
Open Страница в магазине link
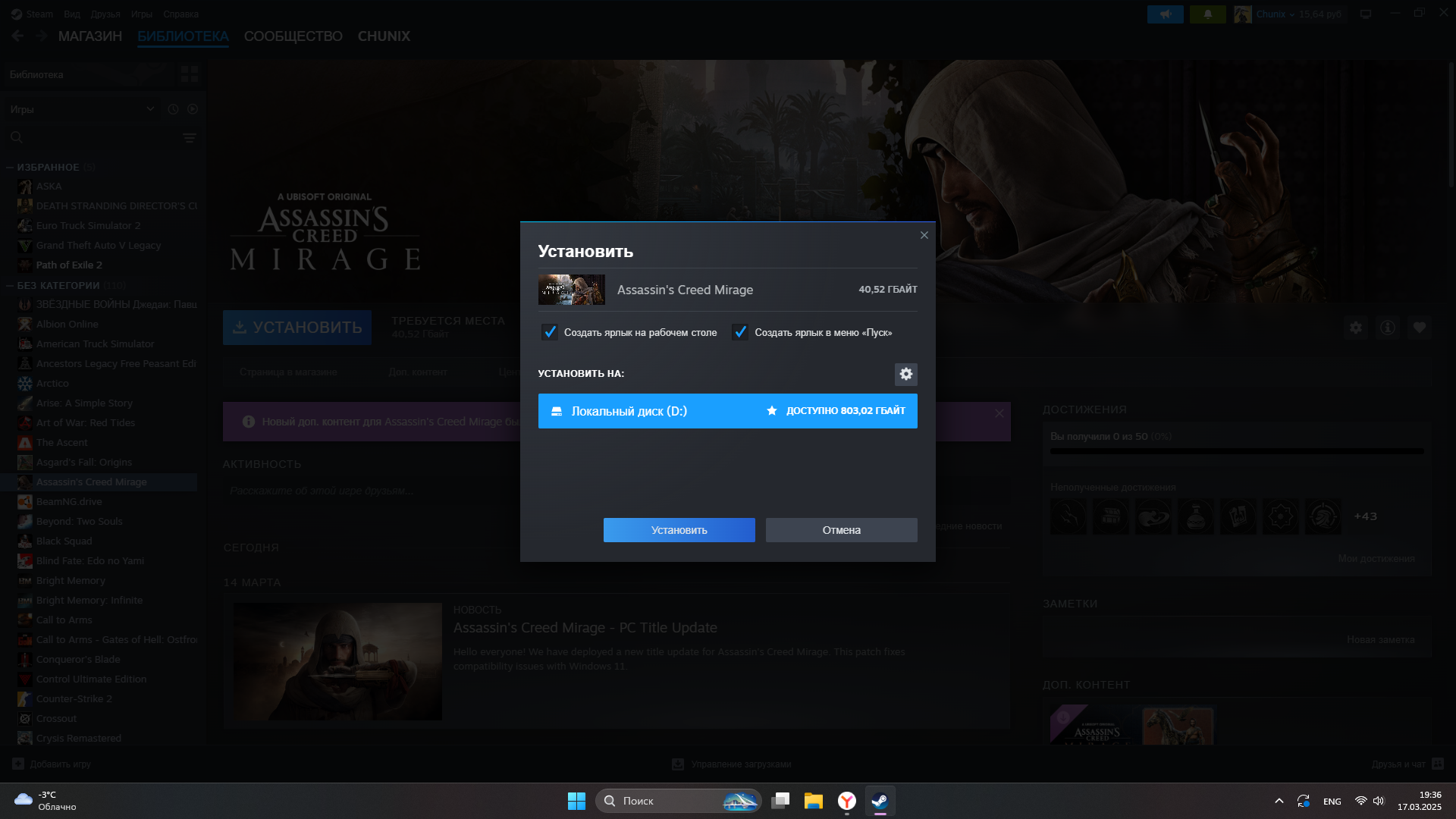[288, 372]
